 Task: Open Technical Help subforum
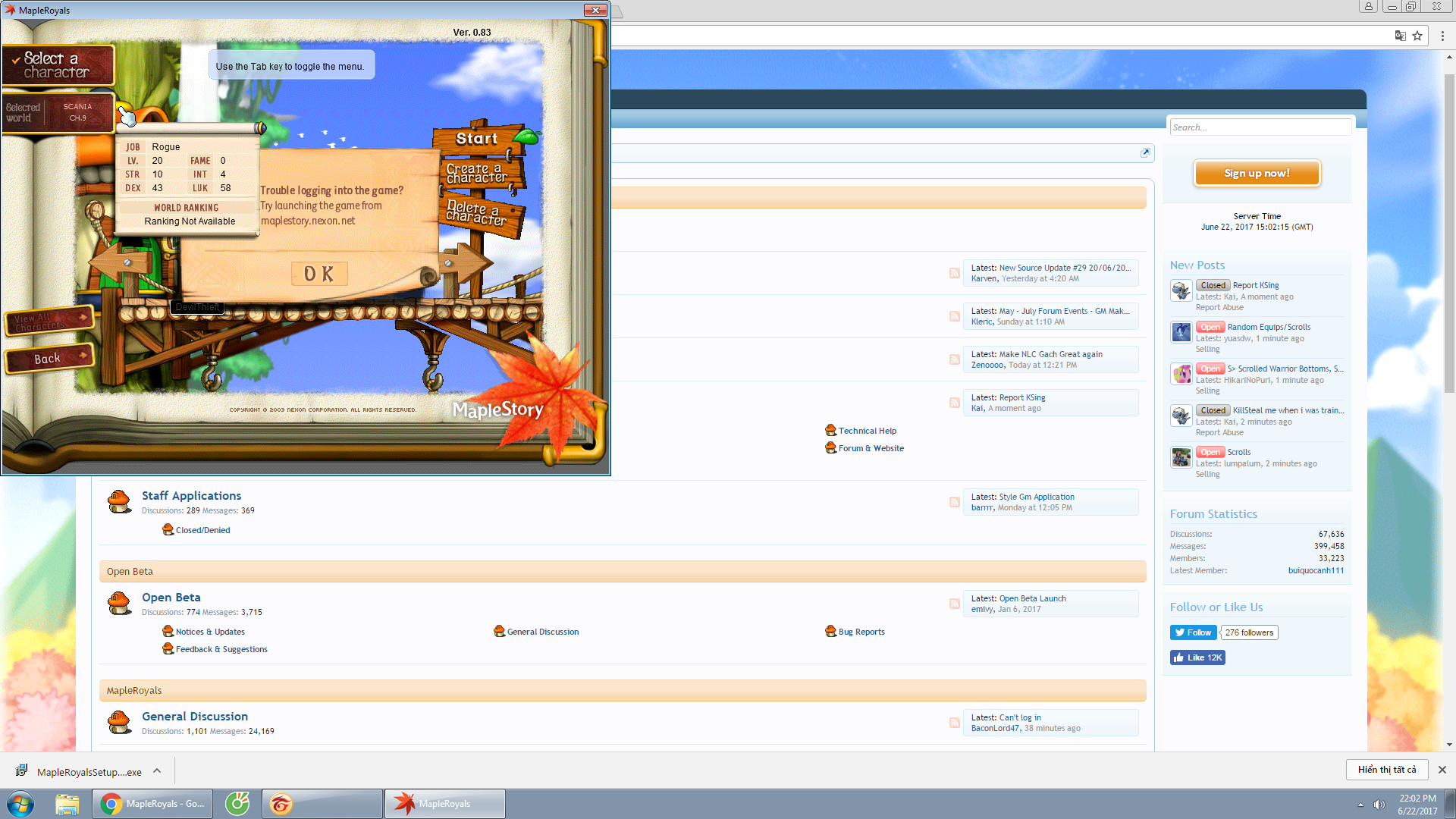pos(868,431)
